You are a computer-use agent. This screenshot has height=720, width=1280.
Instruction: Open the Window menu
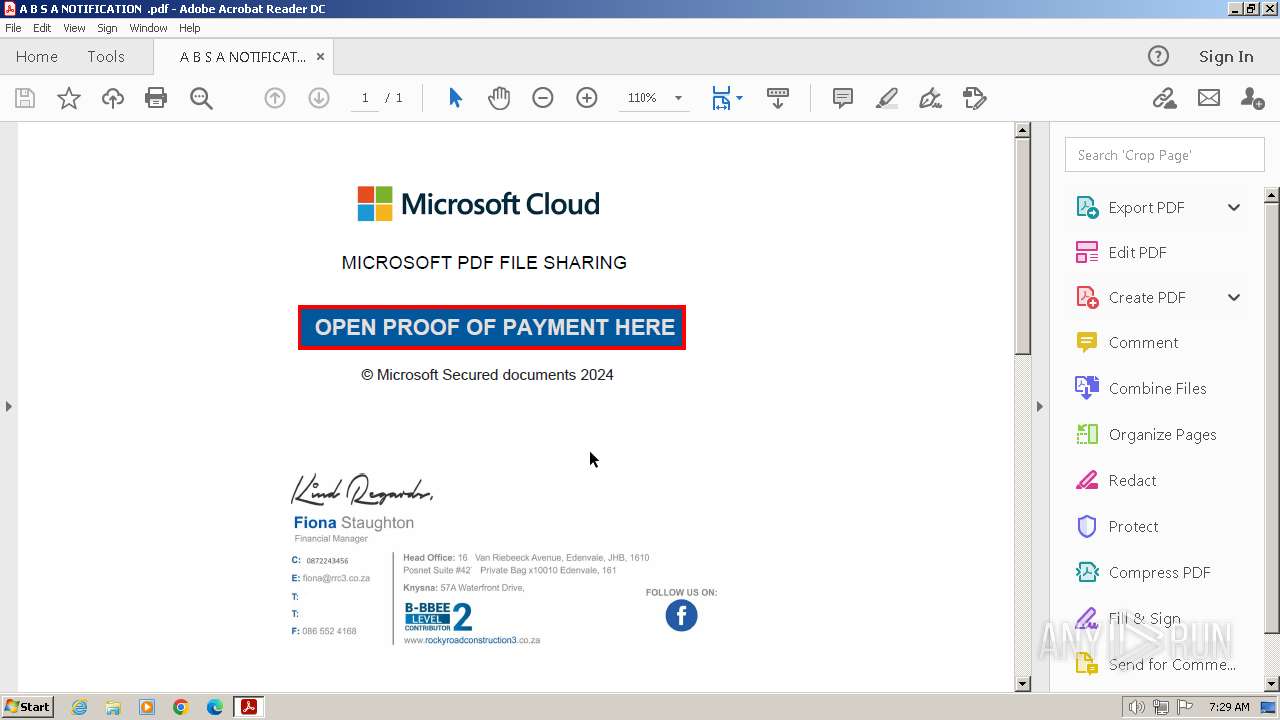148,28
